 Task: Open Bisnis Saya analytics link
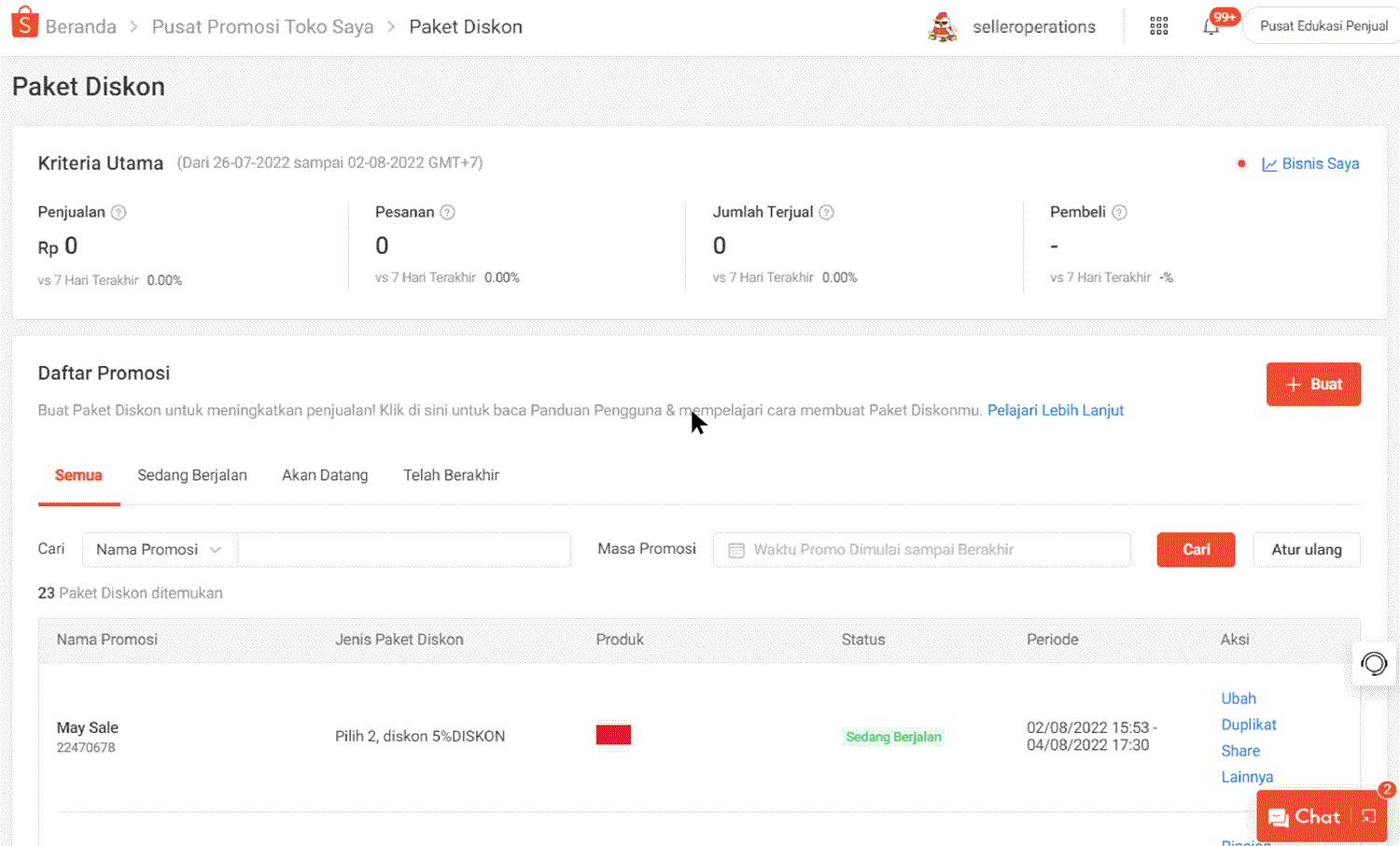click(1310, 164)
